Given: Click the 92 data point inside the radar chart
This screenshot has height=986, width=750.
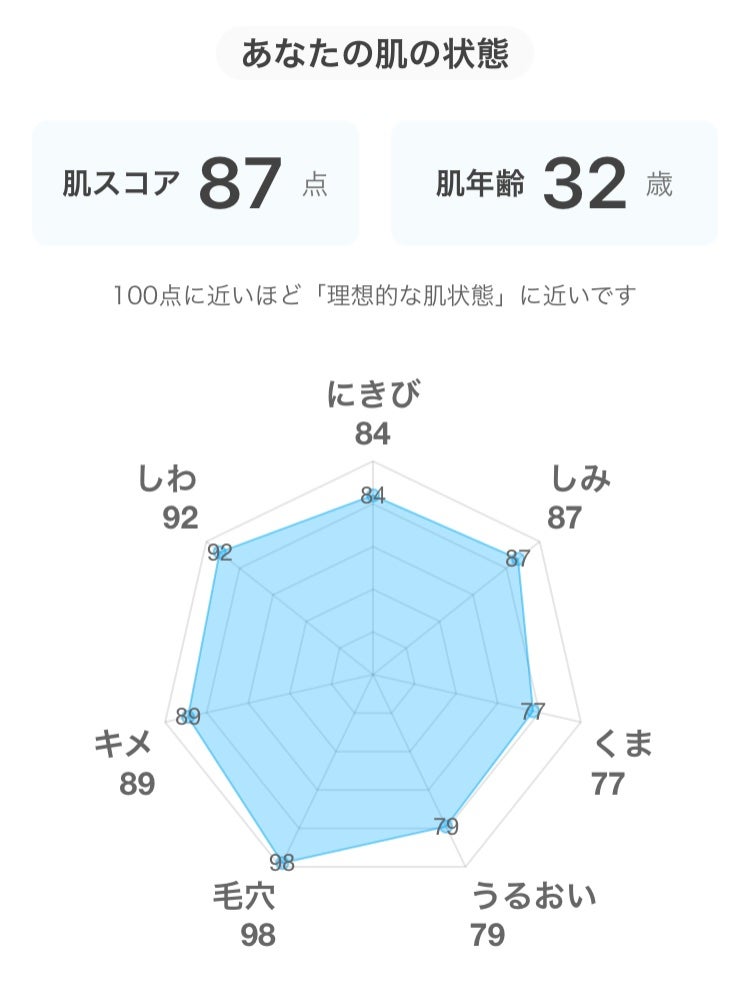Looking at the screenshot, I should [x=220, y=553].
